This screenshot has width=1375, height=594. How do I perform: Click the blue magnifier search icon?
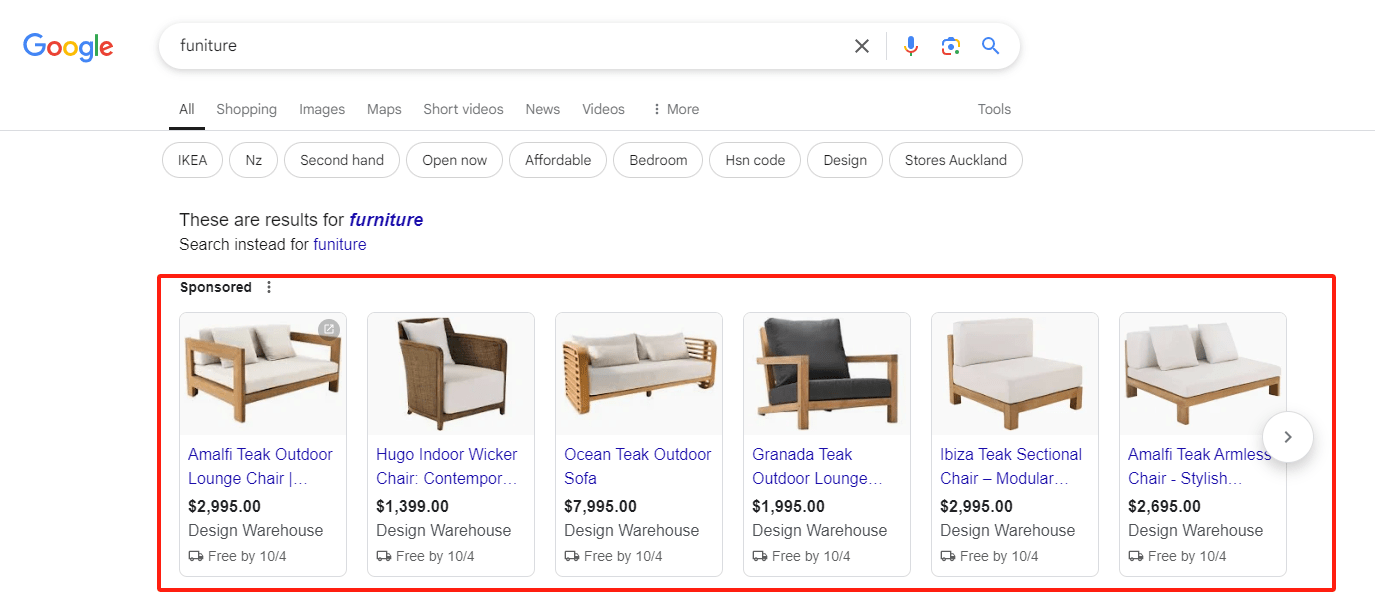coord(990,46)
